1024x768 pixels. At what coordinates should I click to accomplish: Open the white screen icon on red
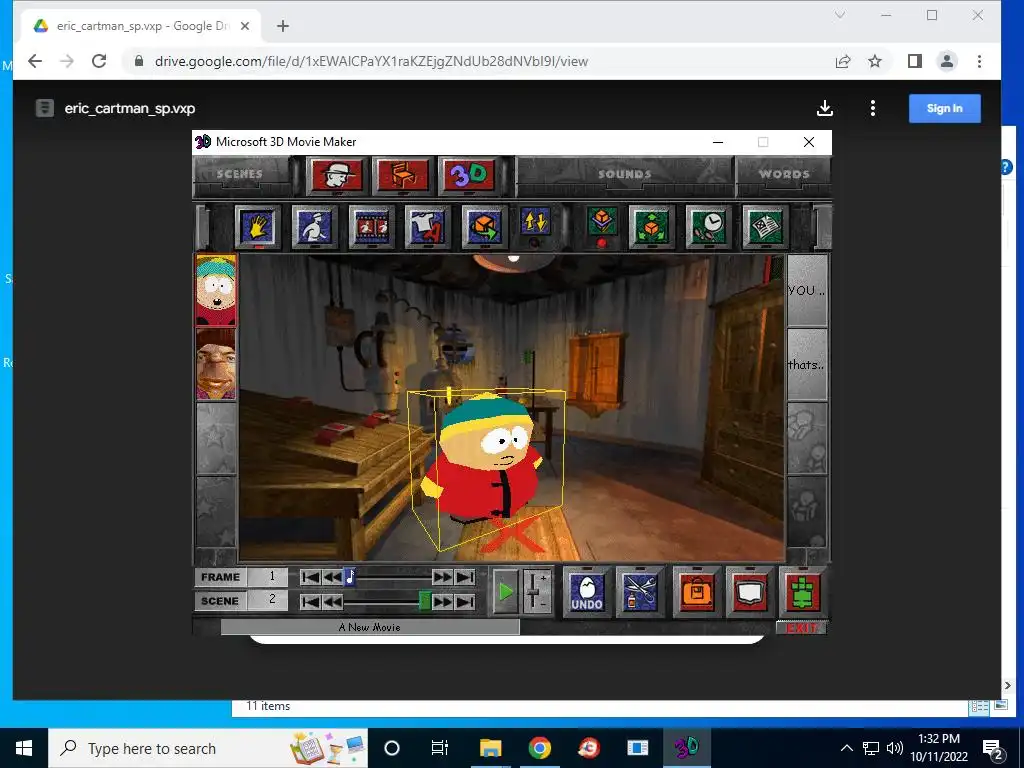click(x=750, y=592)
